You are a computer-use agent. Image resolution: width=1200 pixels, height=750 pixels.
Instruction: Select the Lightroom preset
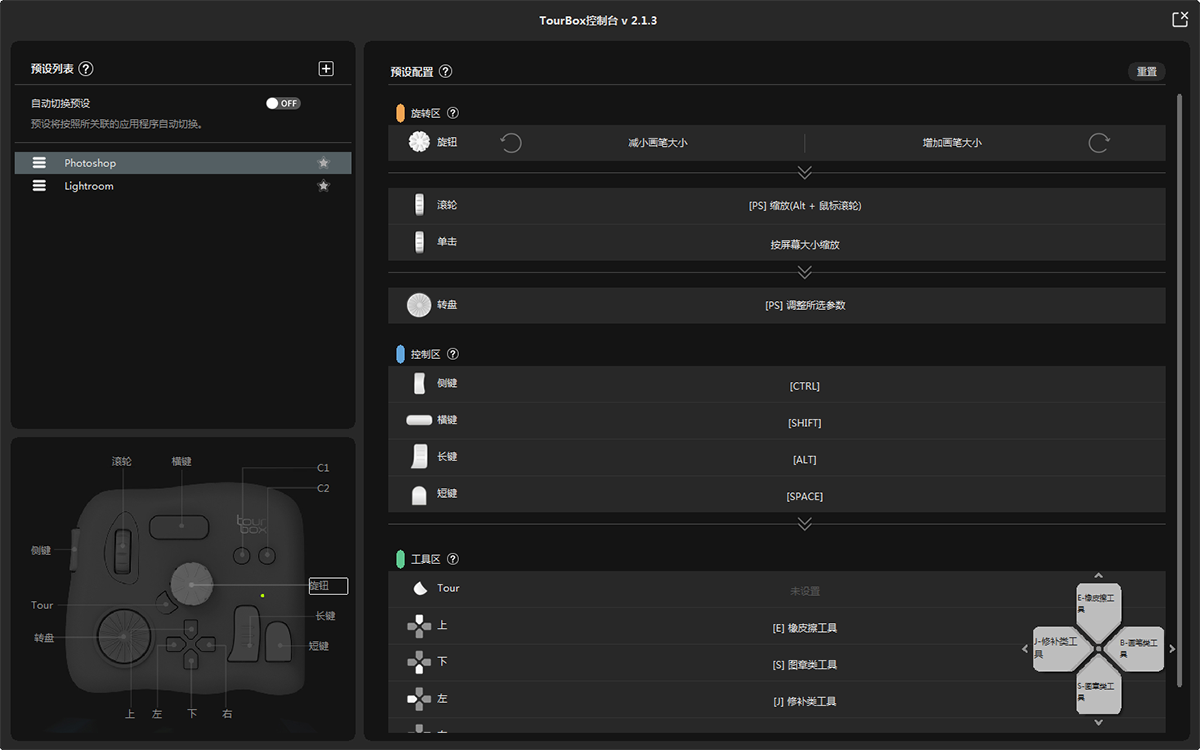[x=183, y=186]
